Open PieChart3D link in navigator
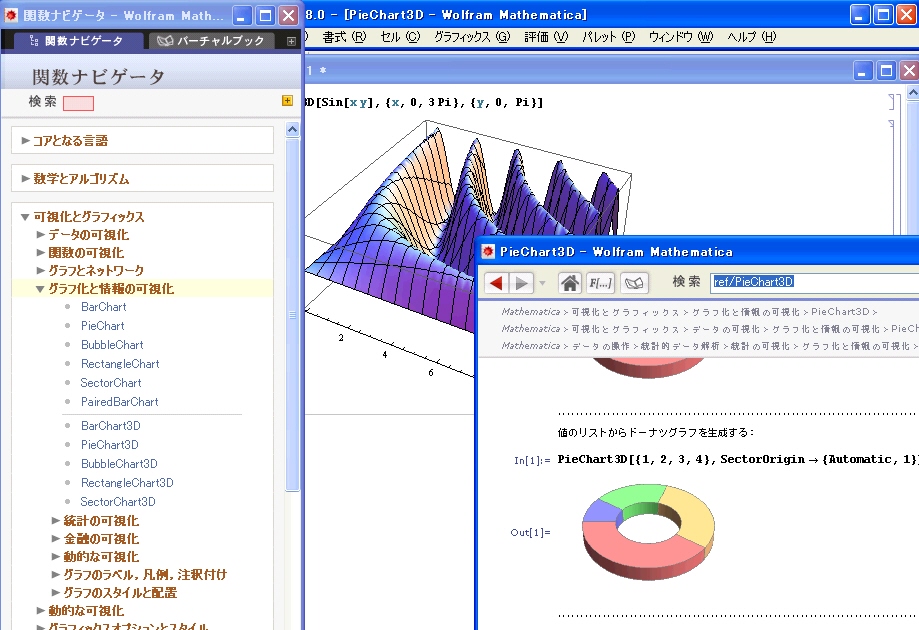The height and width of the screenshot is (630, 919). (110, 445)
